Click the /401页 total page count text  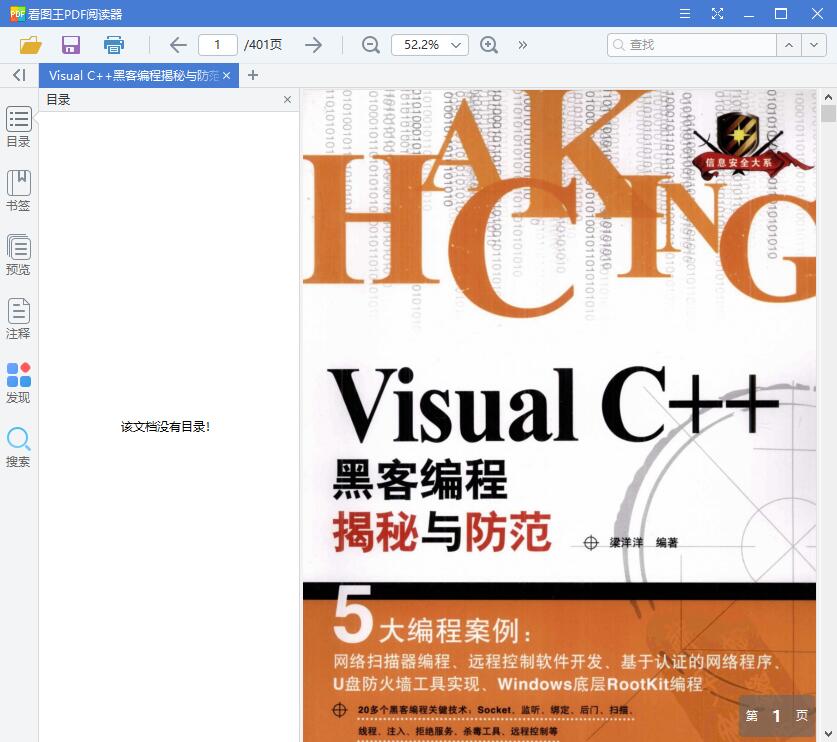click(263, 45)
